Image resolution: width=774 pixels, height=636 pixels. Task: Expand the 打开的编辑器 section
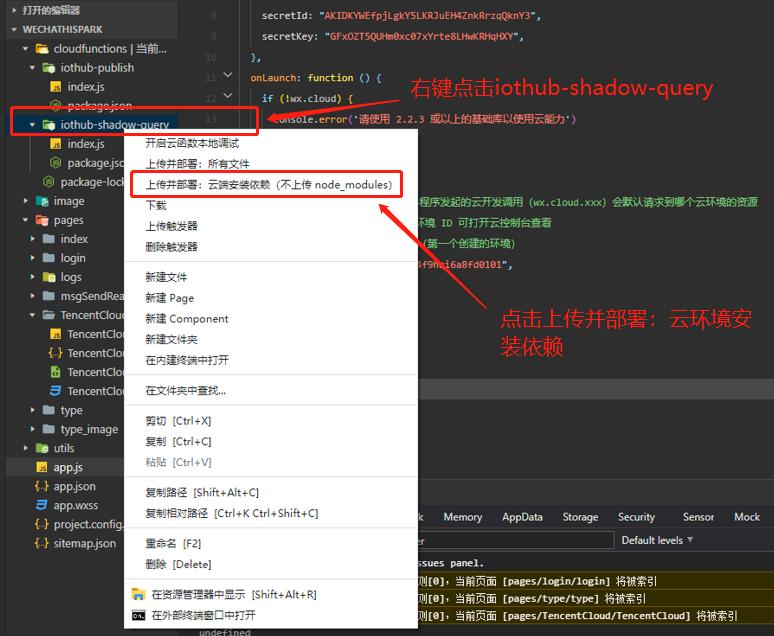coord(13,10)
